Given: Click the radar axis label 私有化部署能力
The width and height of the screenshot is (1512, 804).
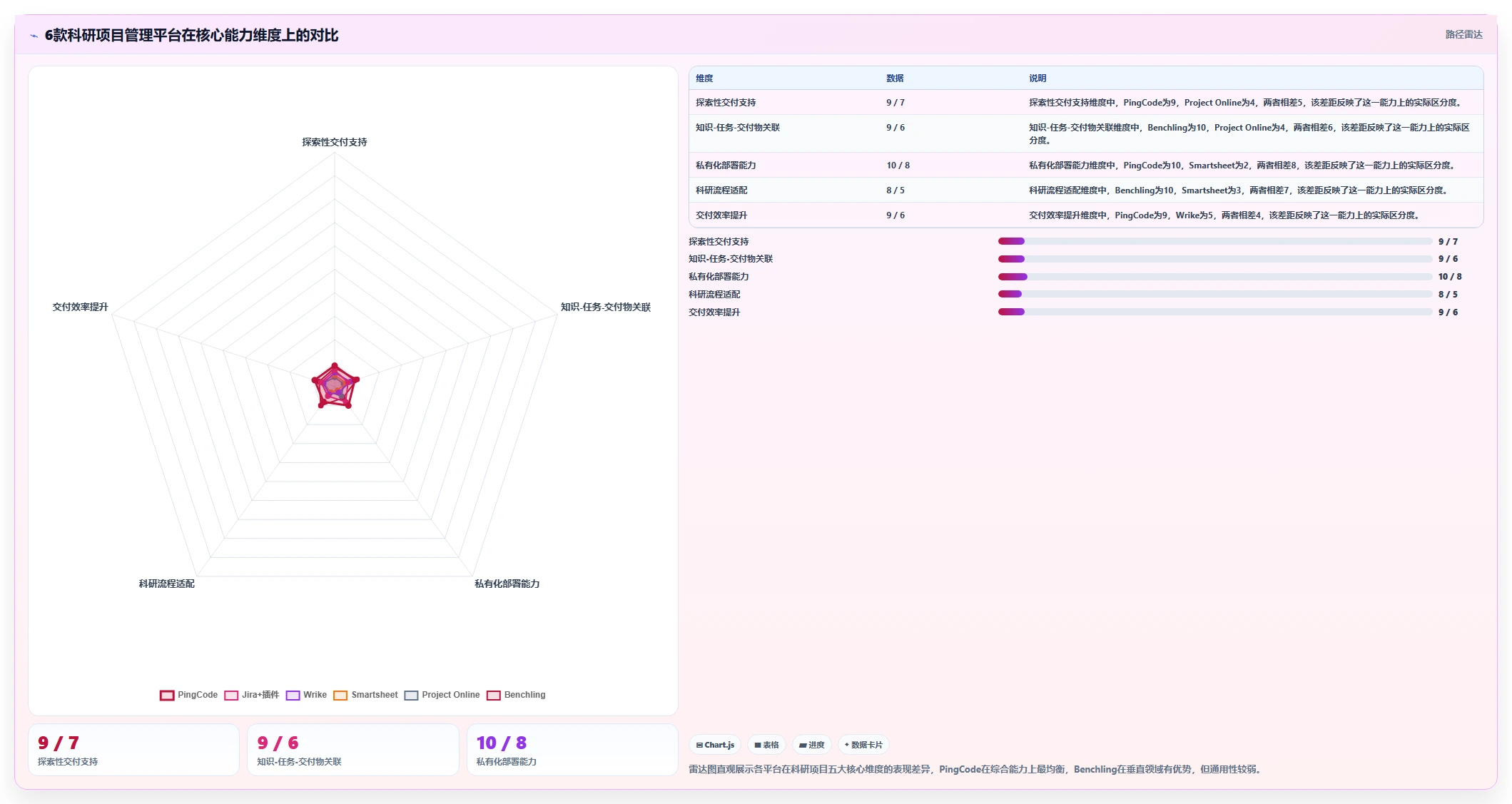Looking at the screenshot, I should (x=507, y=584).
